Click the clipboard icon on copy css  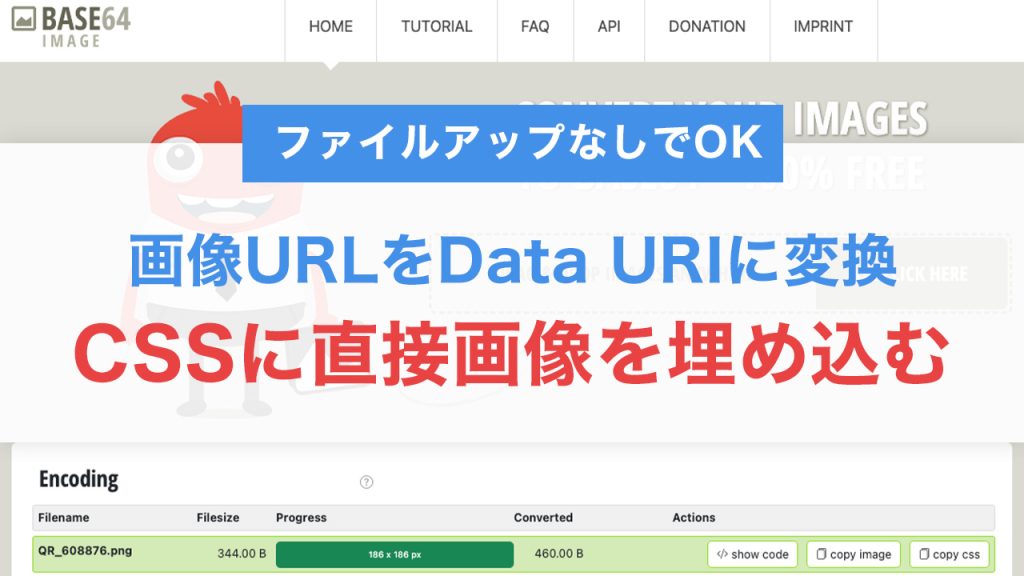pos(924,553)
